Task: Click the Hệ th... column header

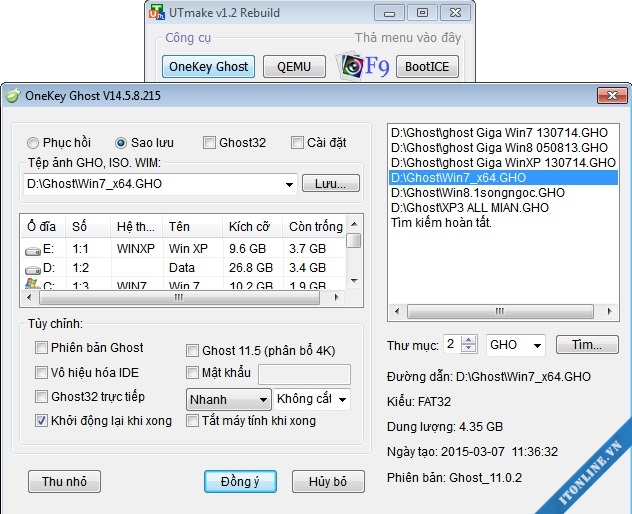Action: coord(136,227)
